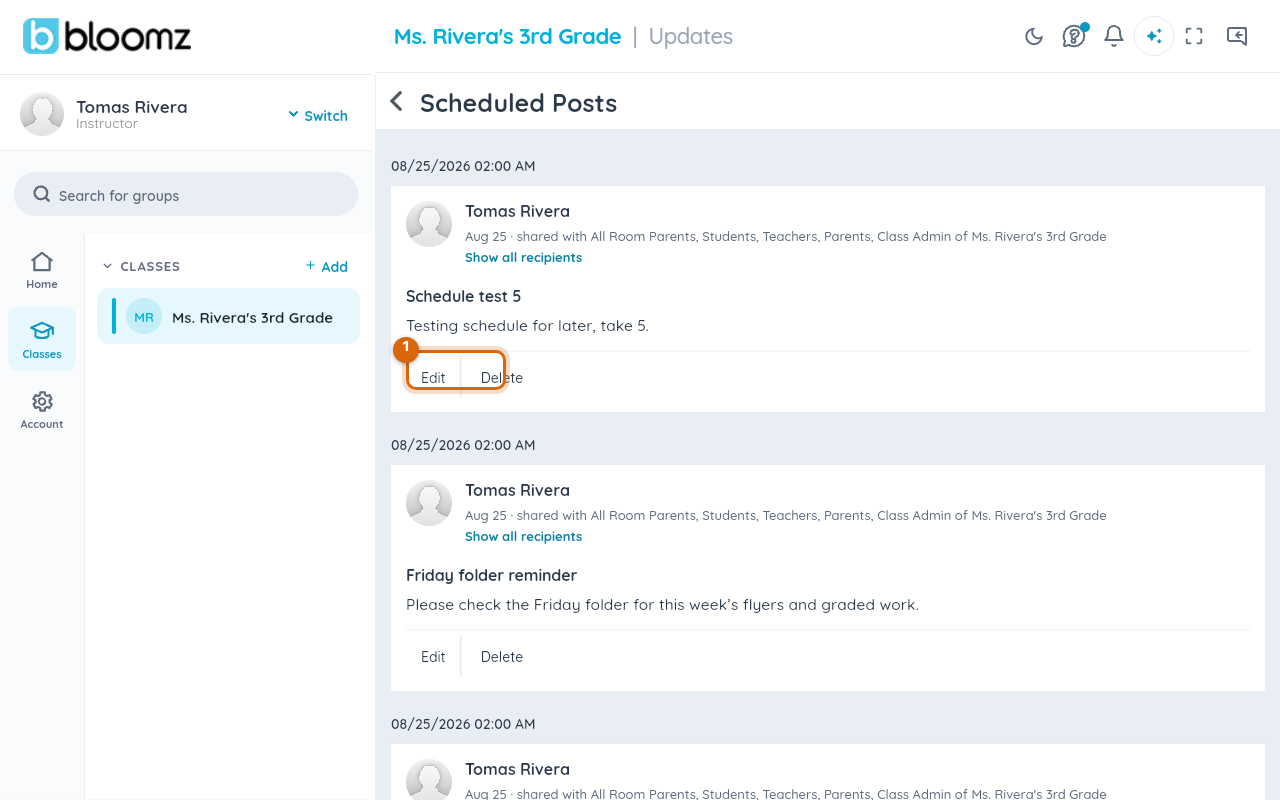This screenshot has width=1280, height=800.
Task: Click 'Testing schedule for later, take 5.' text
Action: click(x=527, y=325)
